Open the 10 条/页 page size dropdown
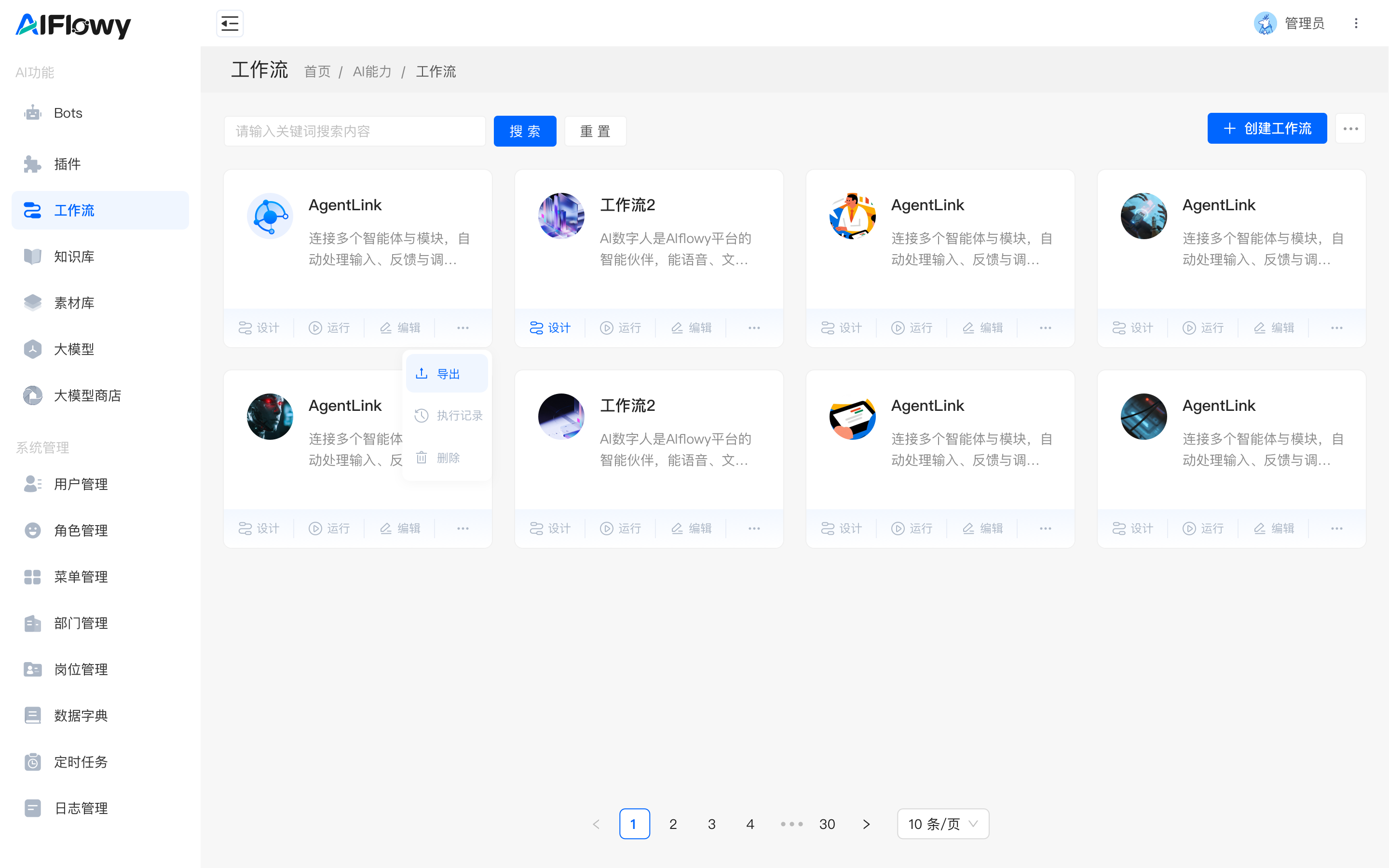 (942, 824)
